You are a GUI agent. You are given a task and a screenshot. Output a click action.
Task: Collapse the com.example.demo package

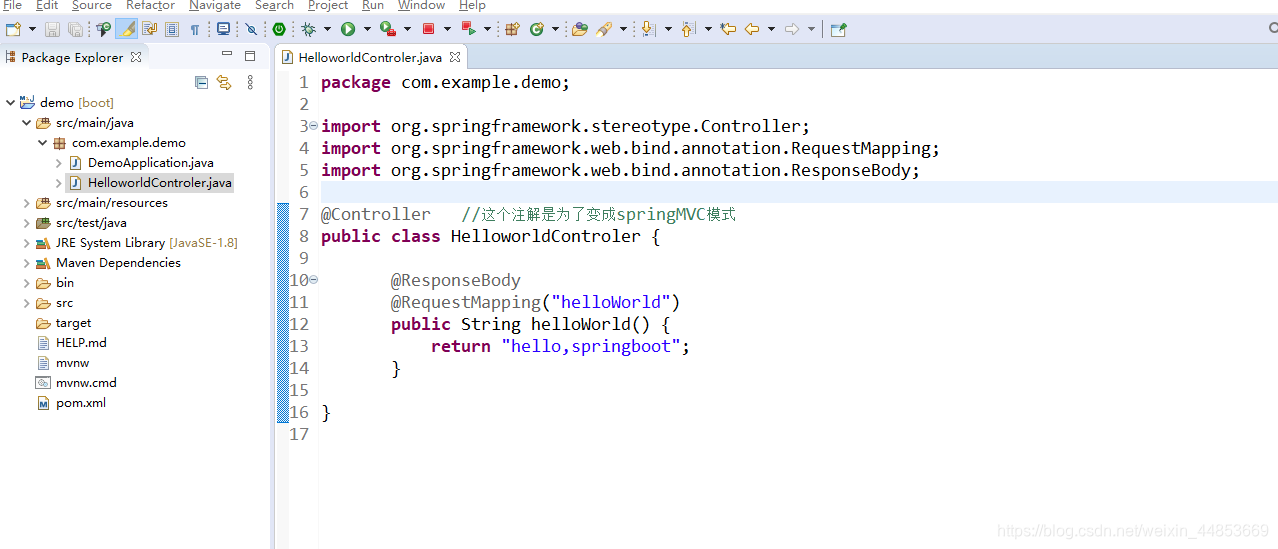click(x=42, y=142)
